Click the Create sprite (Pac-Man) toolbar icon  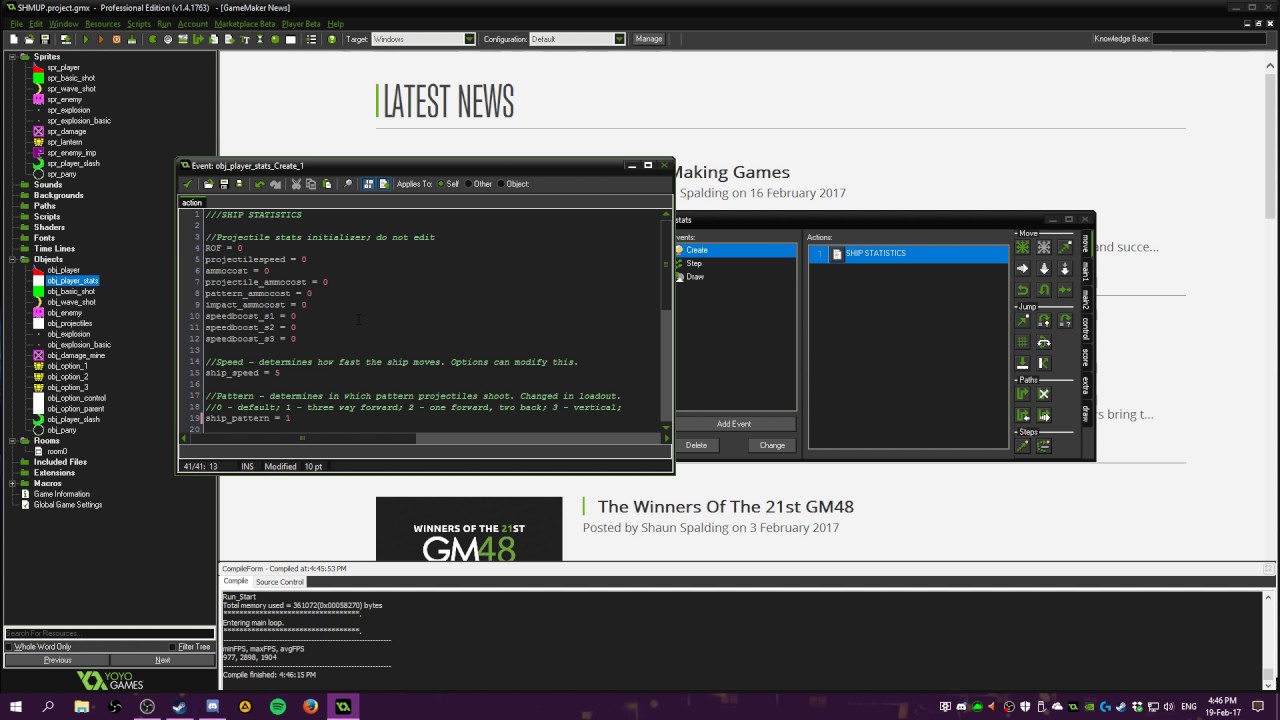point(152,39)
